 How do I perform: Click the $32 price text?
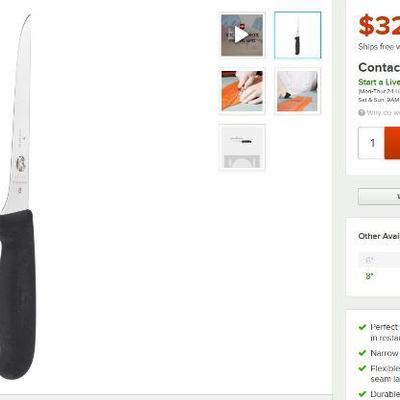tap(379, 25)
